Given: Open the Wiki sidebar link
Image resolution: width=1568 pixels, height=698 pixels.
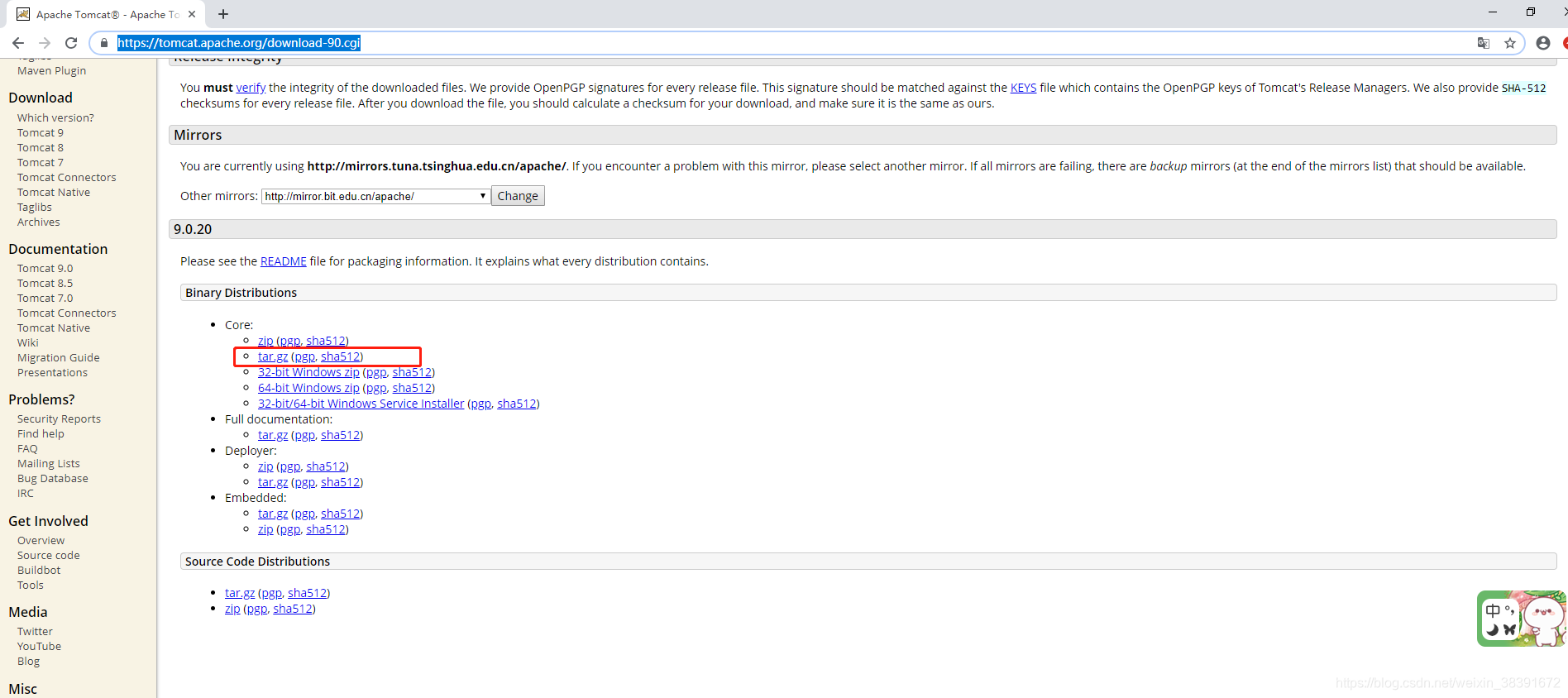Looking at the screenshot, I should (27, 343).
